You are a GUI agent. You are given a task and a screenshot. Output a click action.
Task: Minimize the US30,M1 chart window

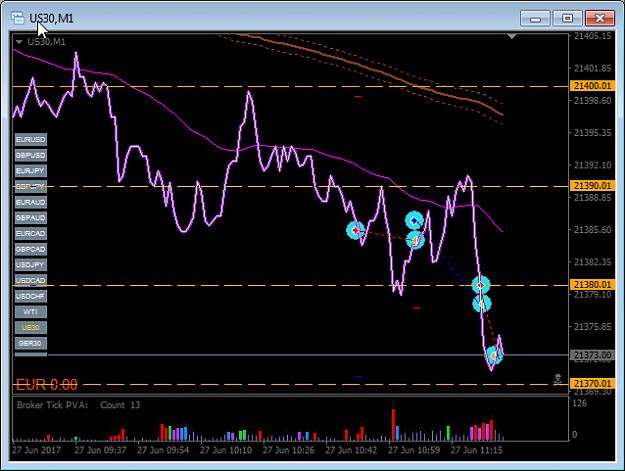(x=535, y=18)
